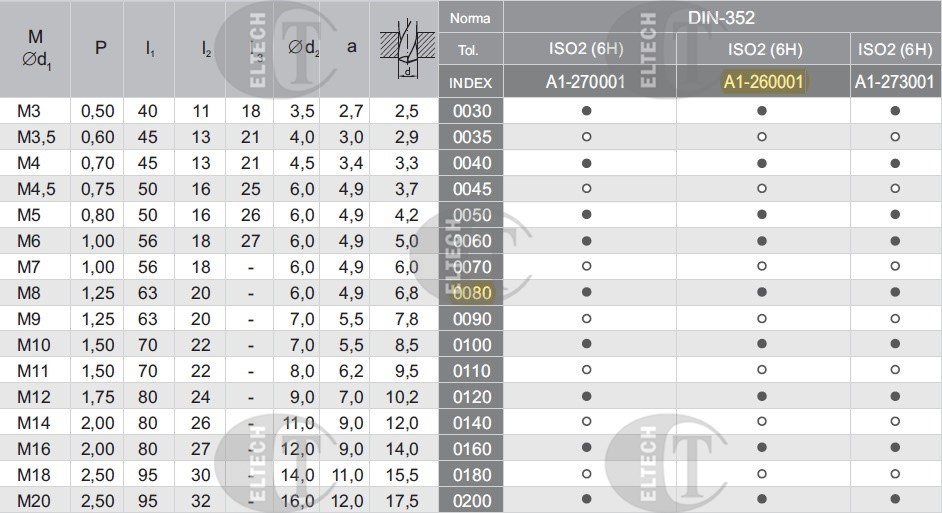Click index cell 0040

472,163
